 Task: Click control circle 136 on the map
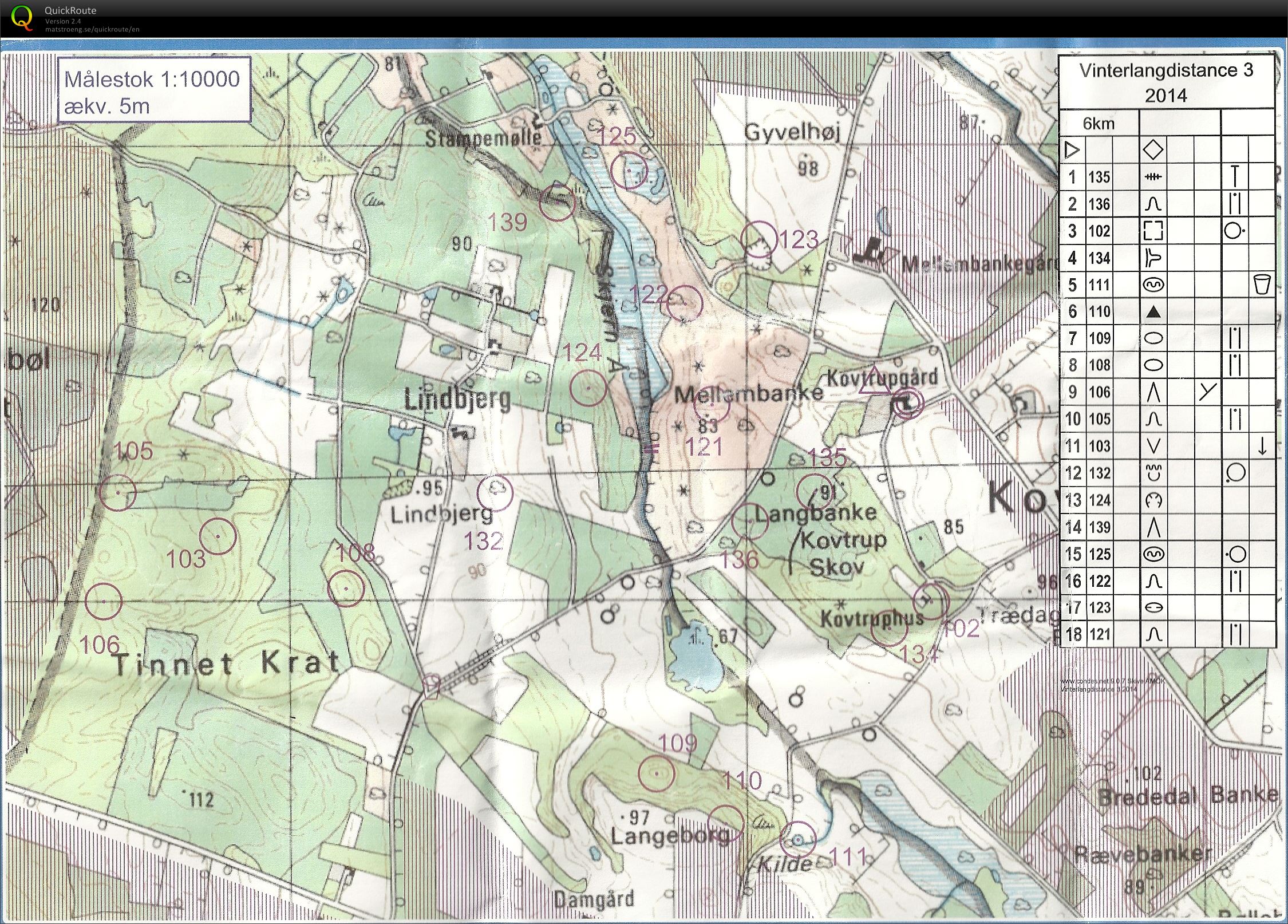[750, 522]
